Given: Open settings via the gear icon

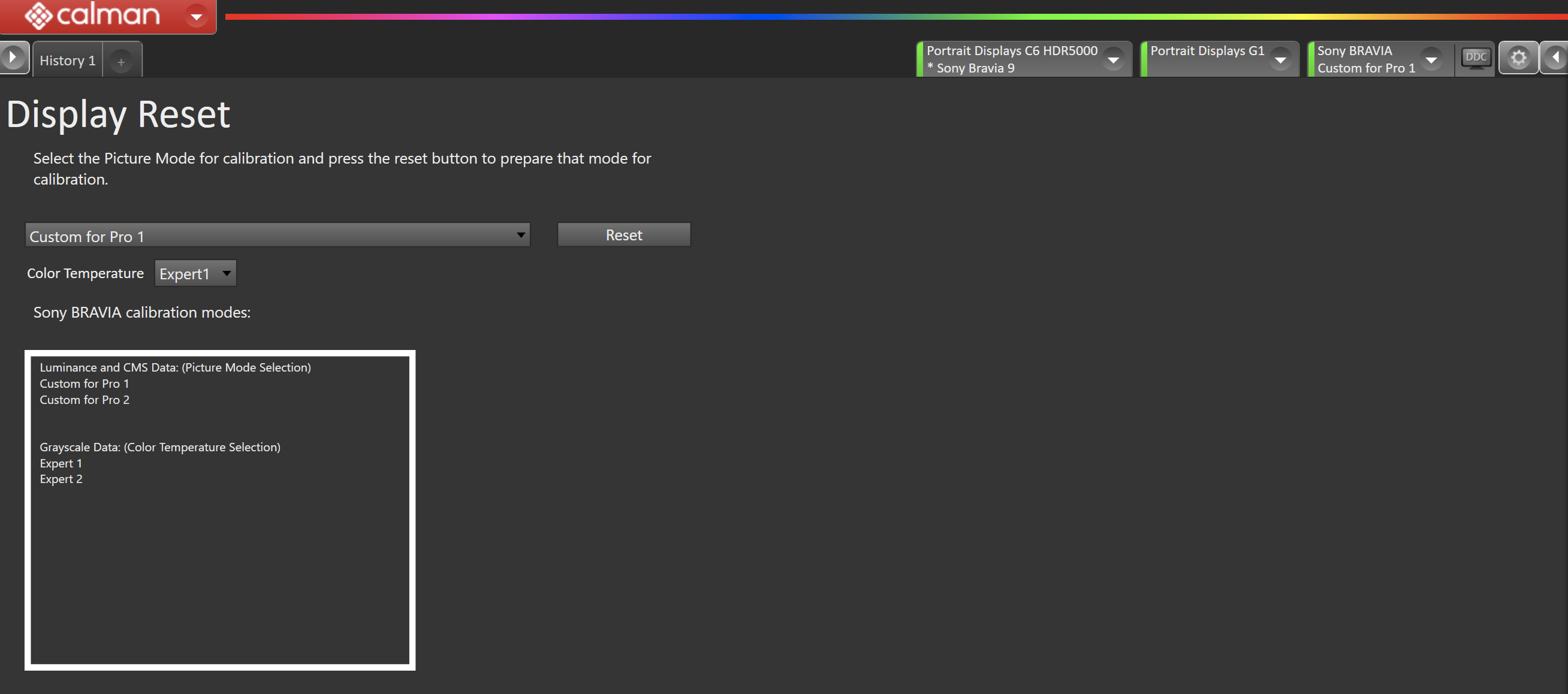Looking at the screenshot, I should [x=1518, y=58].
